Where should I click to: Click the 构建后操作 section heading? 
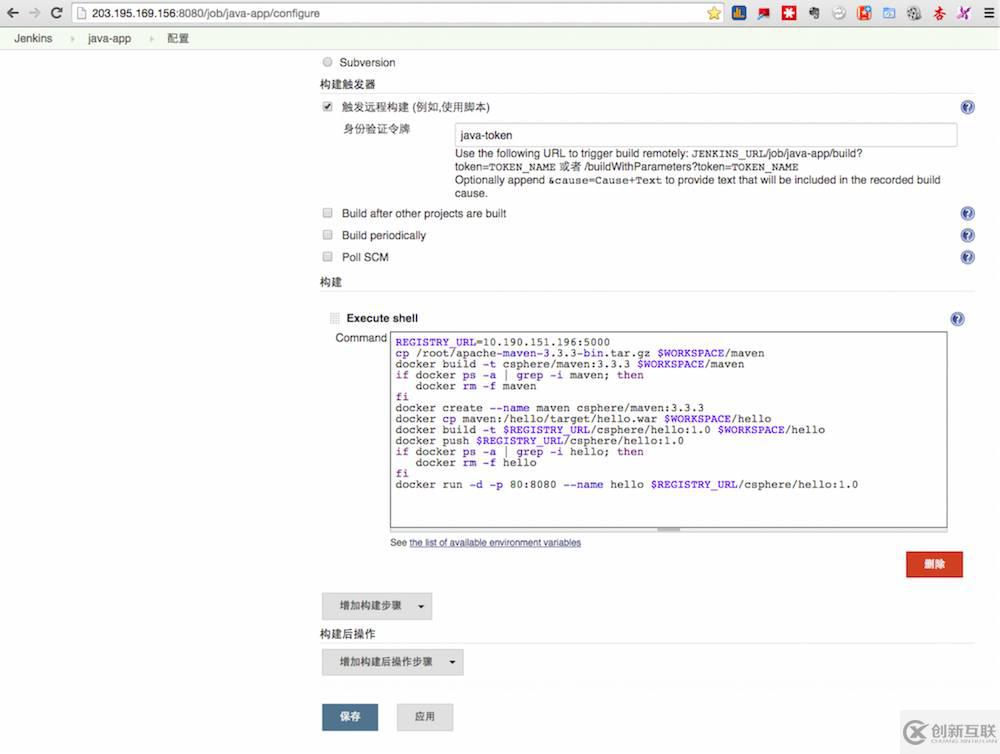(348, 634)
